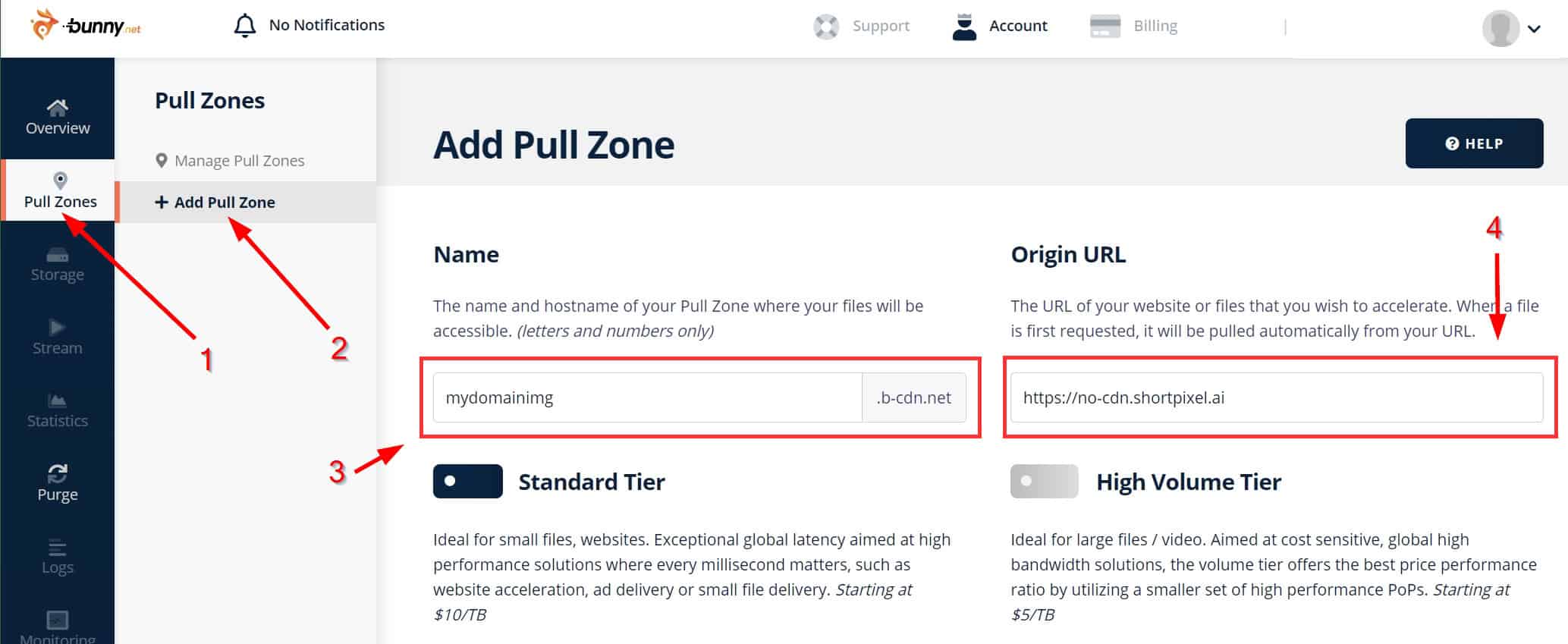Click the pull zone Name input field

(646, 397)
